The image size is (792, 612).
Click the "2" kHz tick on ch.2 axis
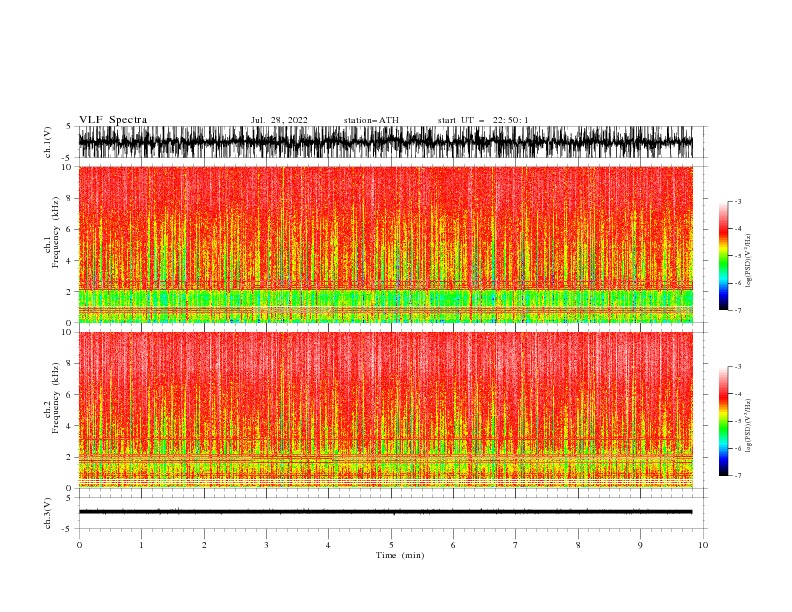pos(69,457)
